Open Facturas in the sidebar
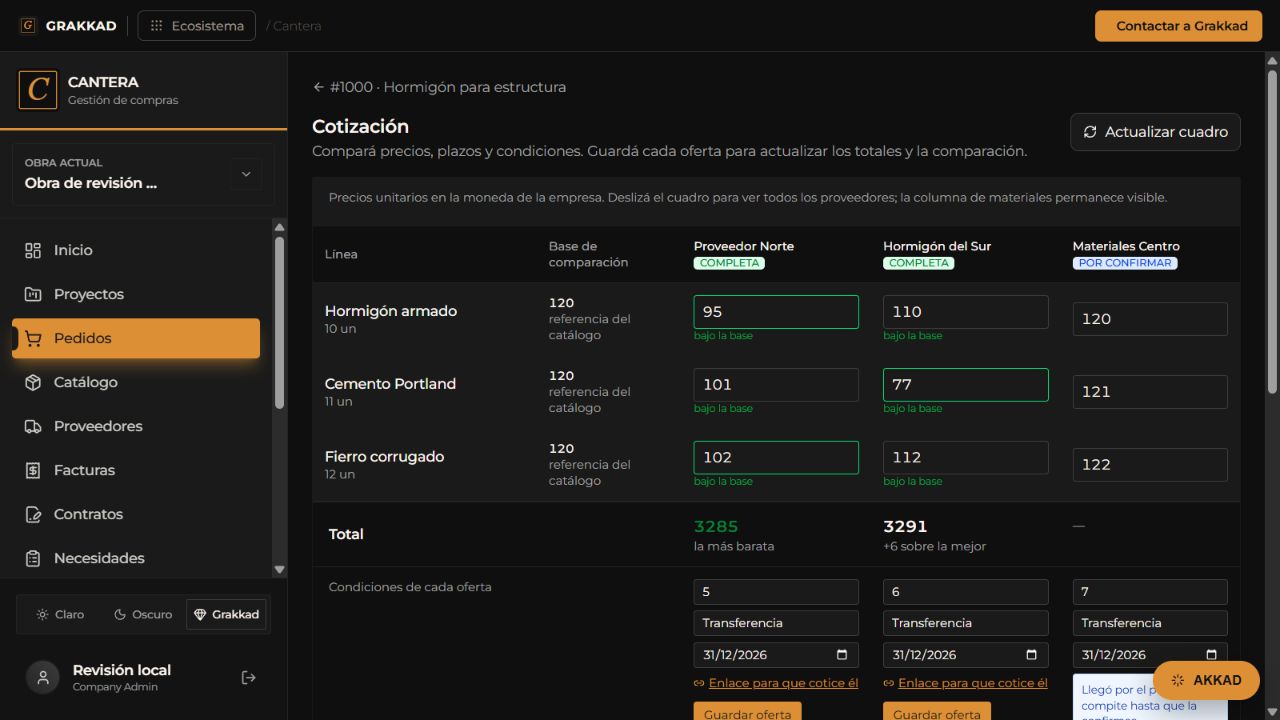This screenshot has height=720, width=1280. pos(136,470)
